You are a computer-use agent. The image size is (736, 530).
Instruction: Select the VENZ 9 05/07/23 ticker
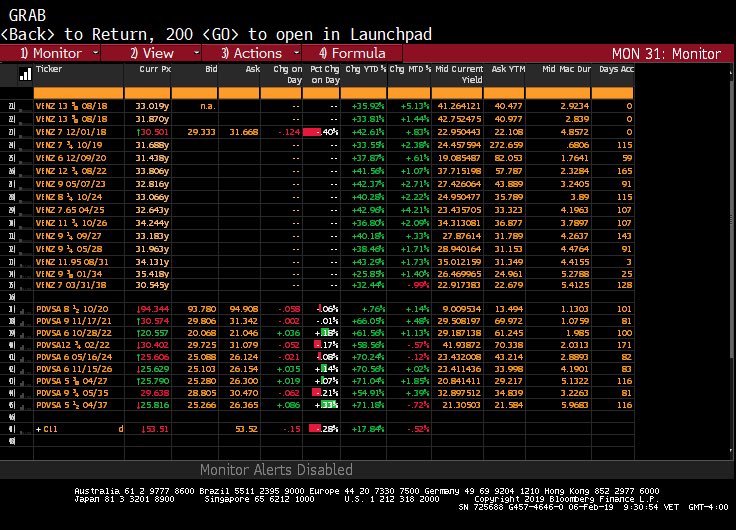point(70,184)
